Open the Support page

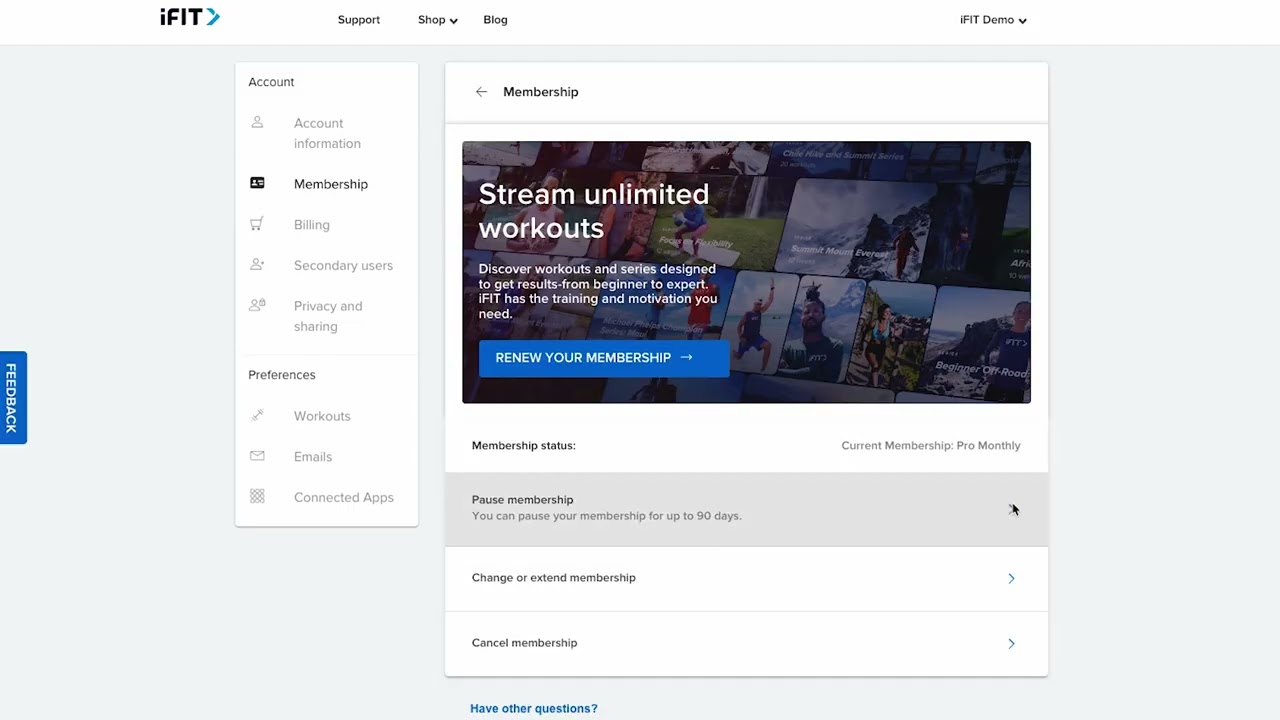tap(359, 20)
